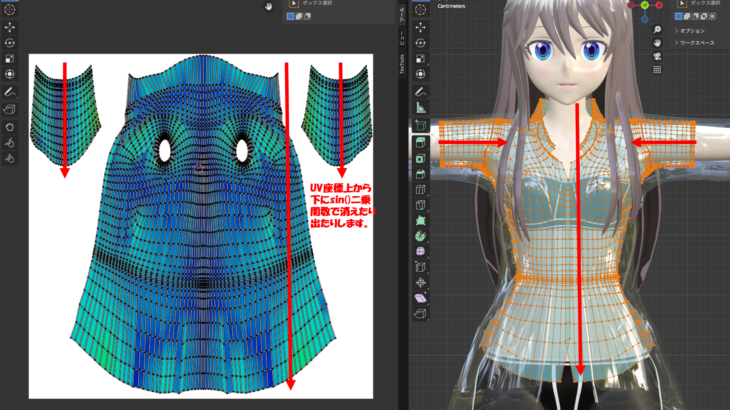Select the Measure tool in 3D viewport
Image resolution: width=730 pixels, height=410 pixels.
coord(420,106)
